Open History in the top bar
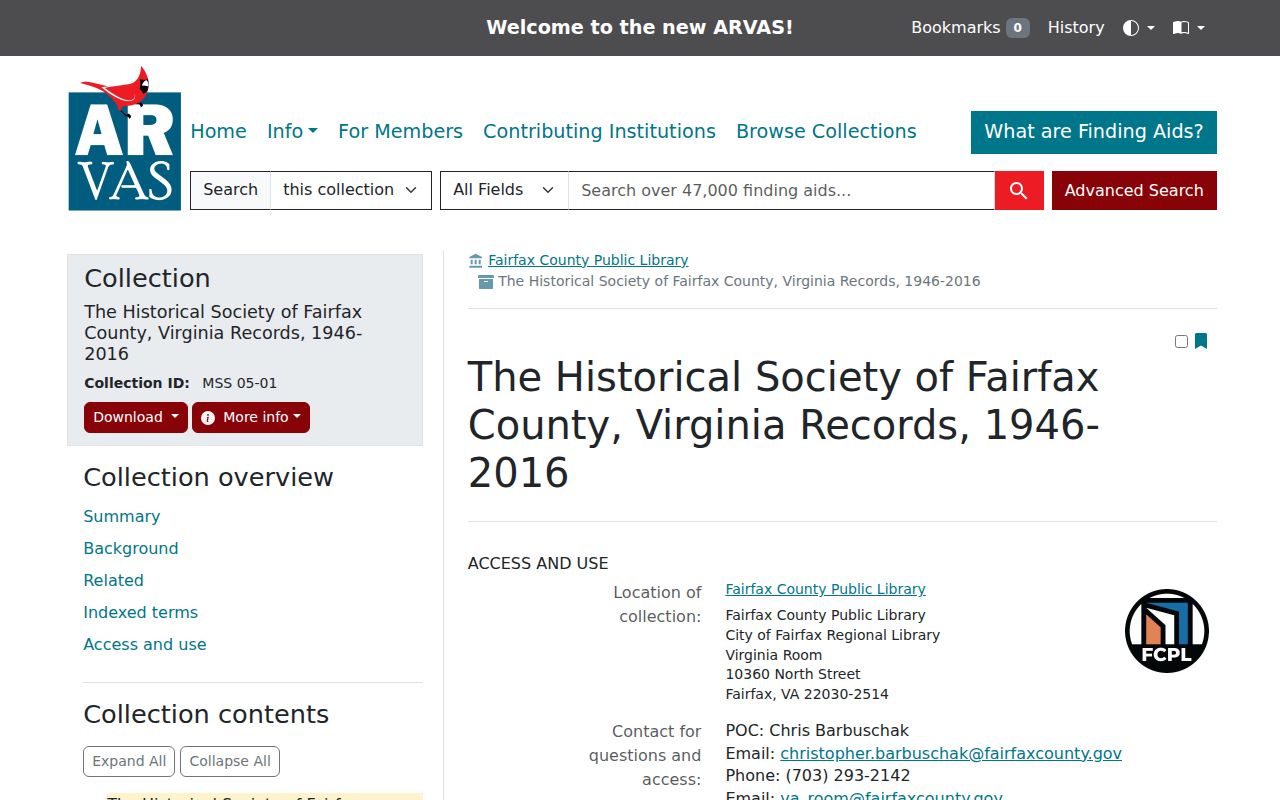 [x=1076, y=28]
